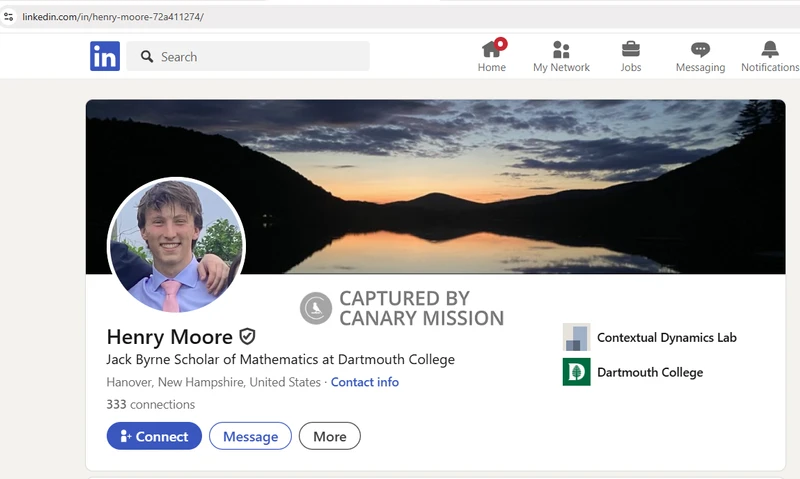Click 'Hanover, New Hampshire, United States' text
Screen dimensions: 800x479
point(213,382)
